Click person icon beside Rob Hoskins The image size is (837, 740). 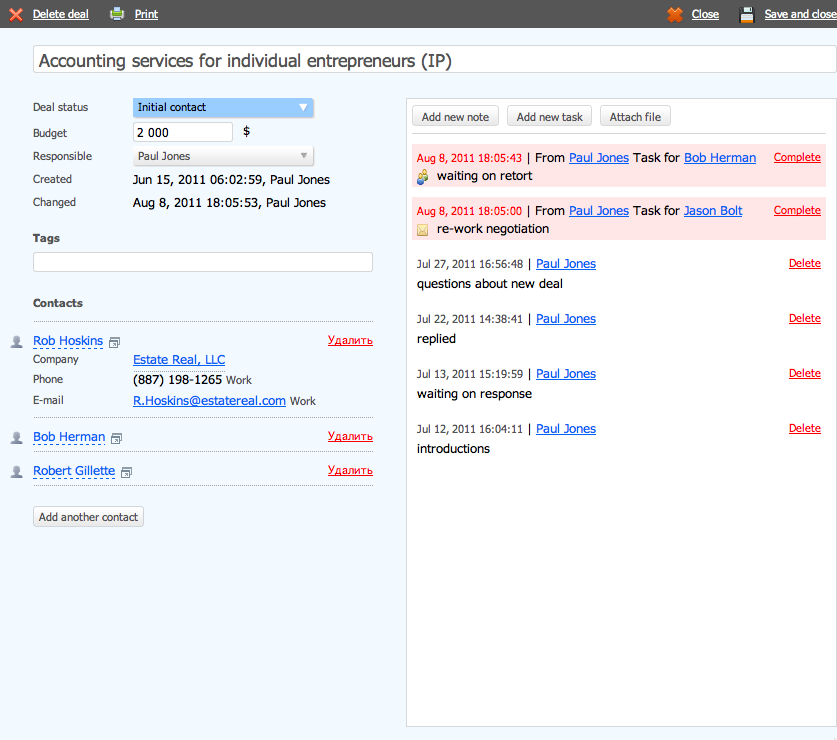(16, 341)
